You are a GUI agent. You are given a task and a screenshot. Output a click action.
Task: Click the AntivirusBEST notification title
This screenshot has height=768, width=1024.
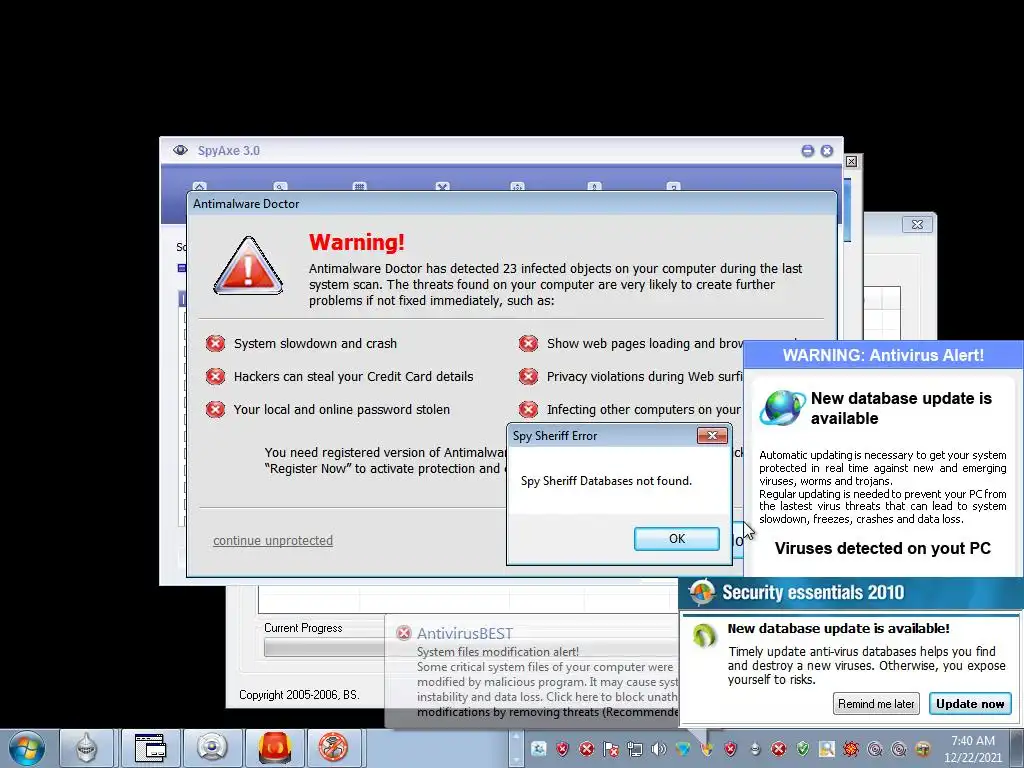[x=465, y=633]
